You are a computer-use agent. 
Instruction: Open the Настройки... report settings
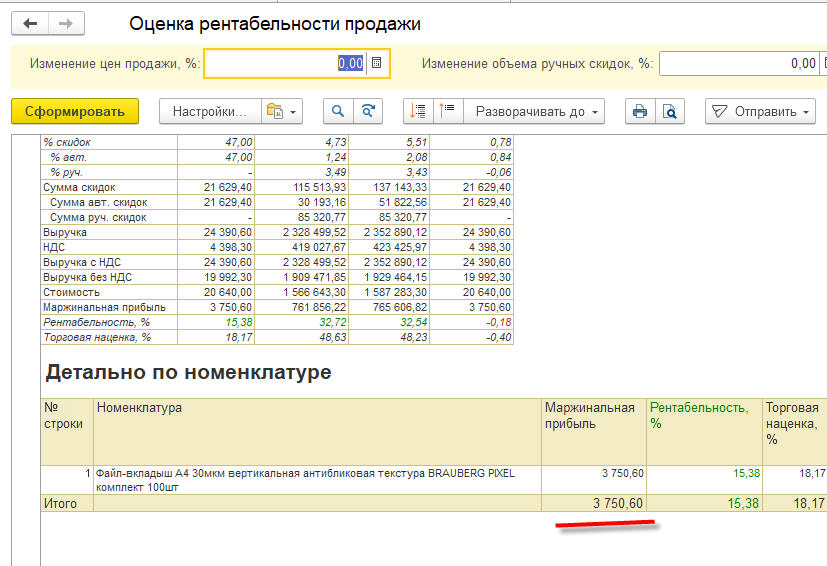coord(210,111)
